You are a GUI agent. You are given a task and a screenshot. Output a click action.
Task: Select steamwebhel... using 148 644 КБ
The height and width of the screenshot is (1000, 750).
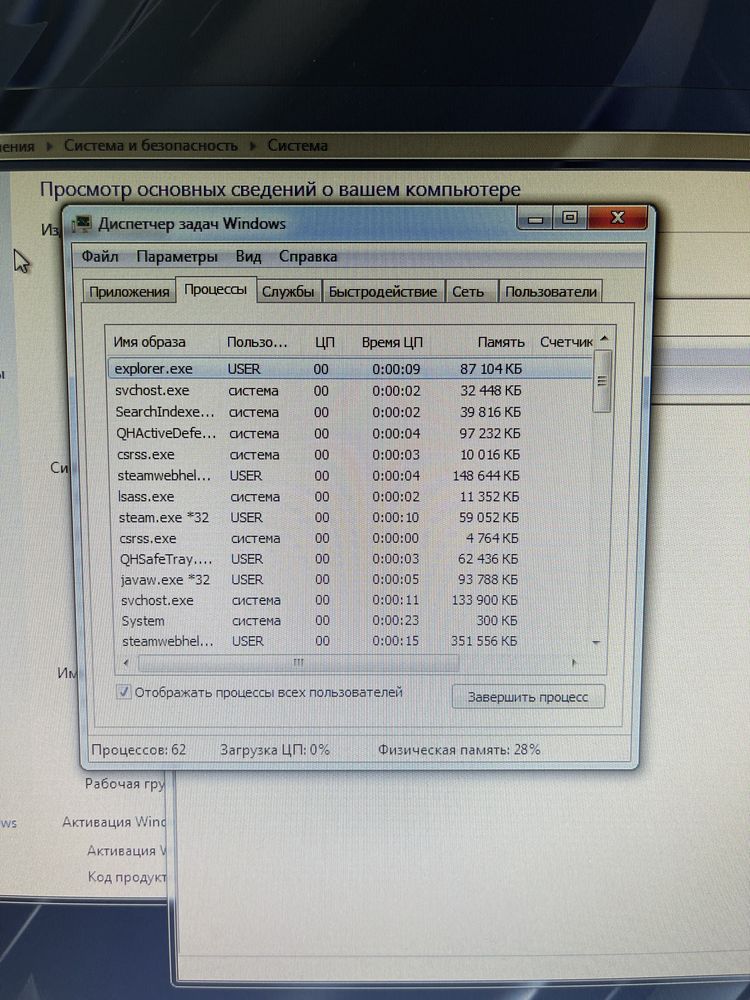351,476
